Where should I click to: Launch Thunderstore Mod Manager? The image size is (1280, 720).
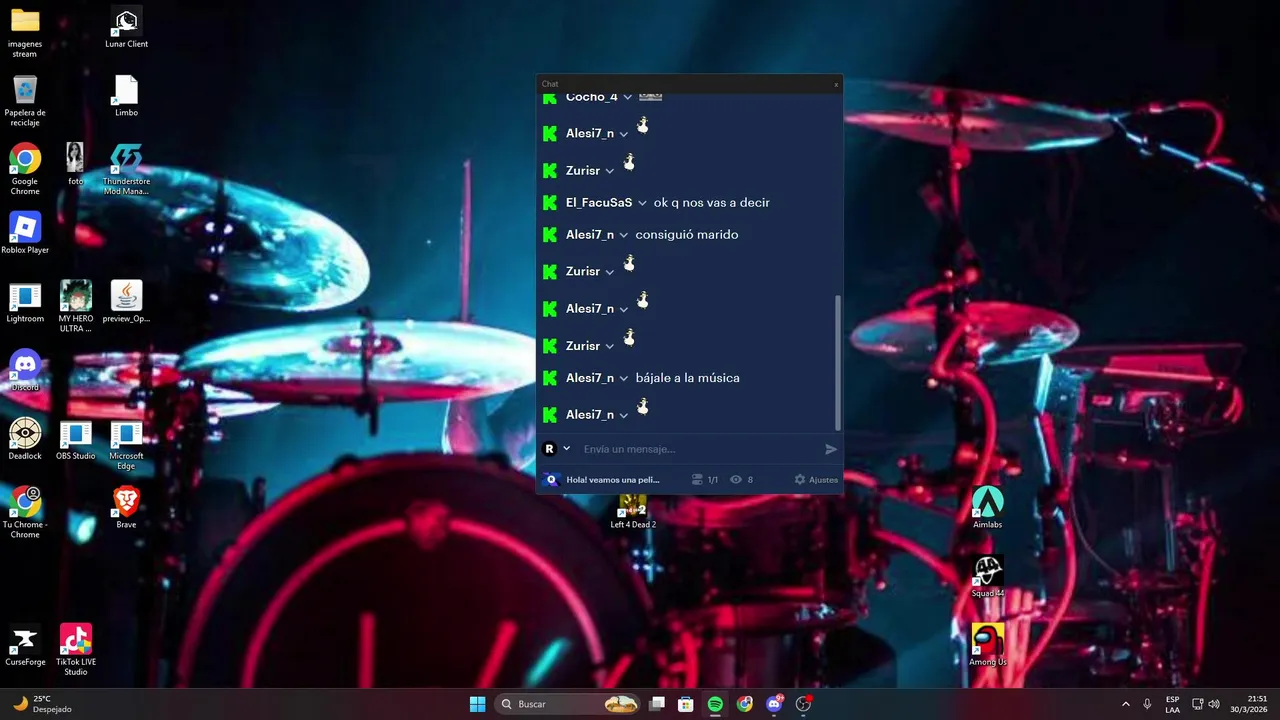pos(126,169)
